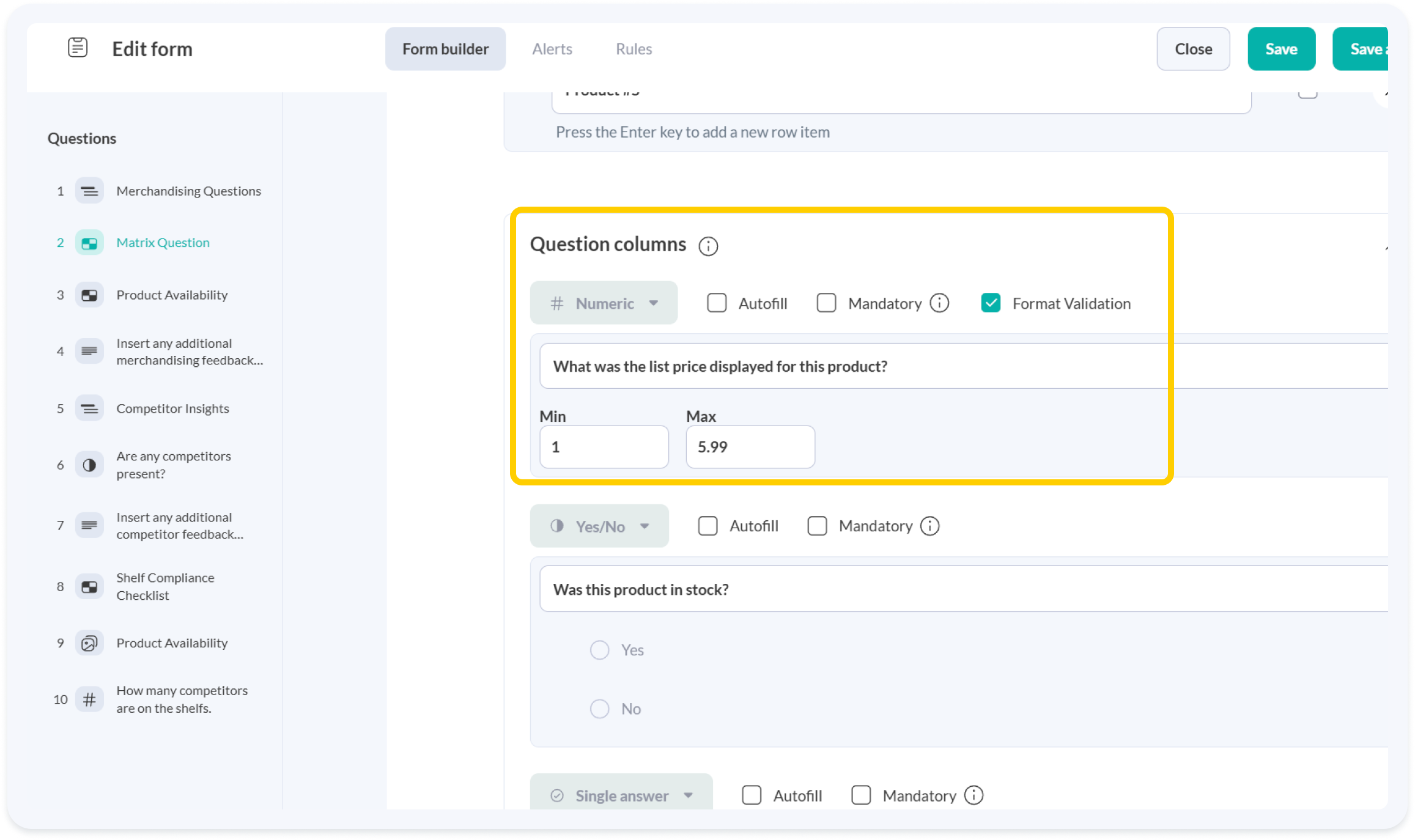Click the Close button
Viewport: 1415px width, 840px height.
point(1193,49)
